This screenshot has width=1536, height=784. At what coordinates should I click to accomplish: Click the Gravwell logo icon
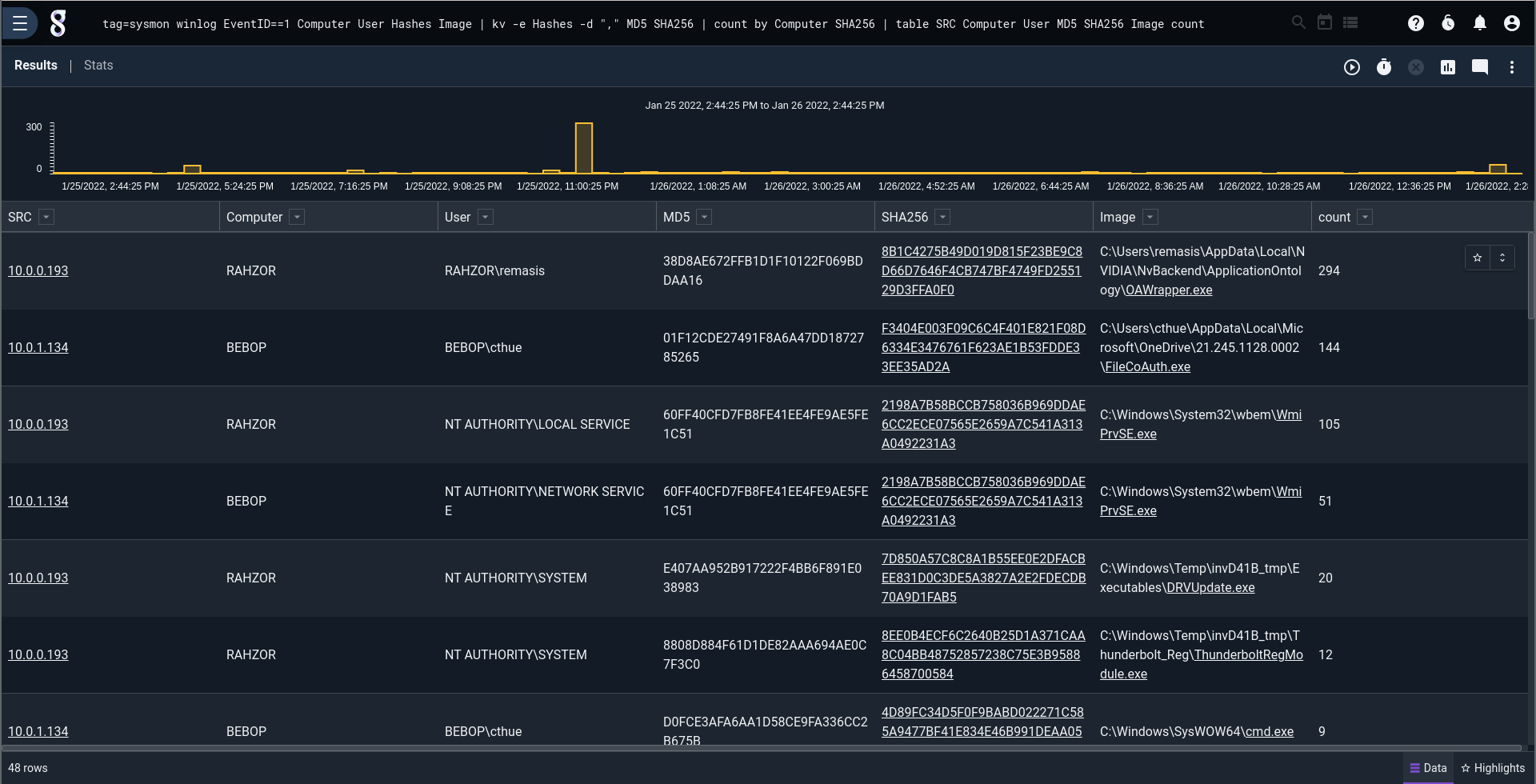pos(58,24)
